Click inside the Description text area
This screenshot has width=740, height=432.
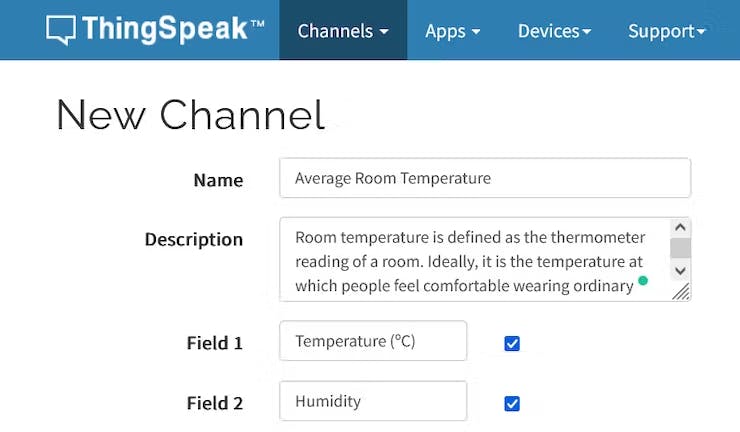pos(470,260)
